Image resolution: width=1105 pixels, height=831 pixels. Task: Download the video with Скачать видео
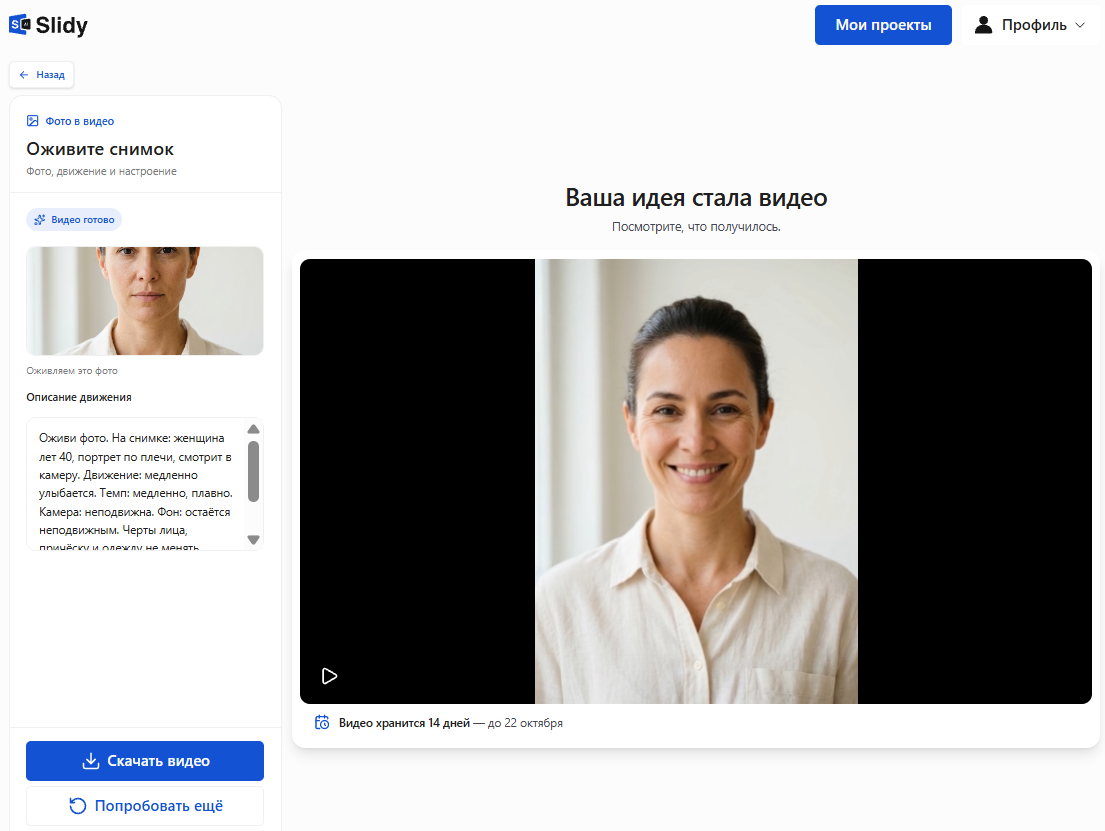(x=144, y=761)
